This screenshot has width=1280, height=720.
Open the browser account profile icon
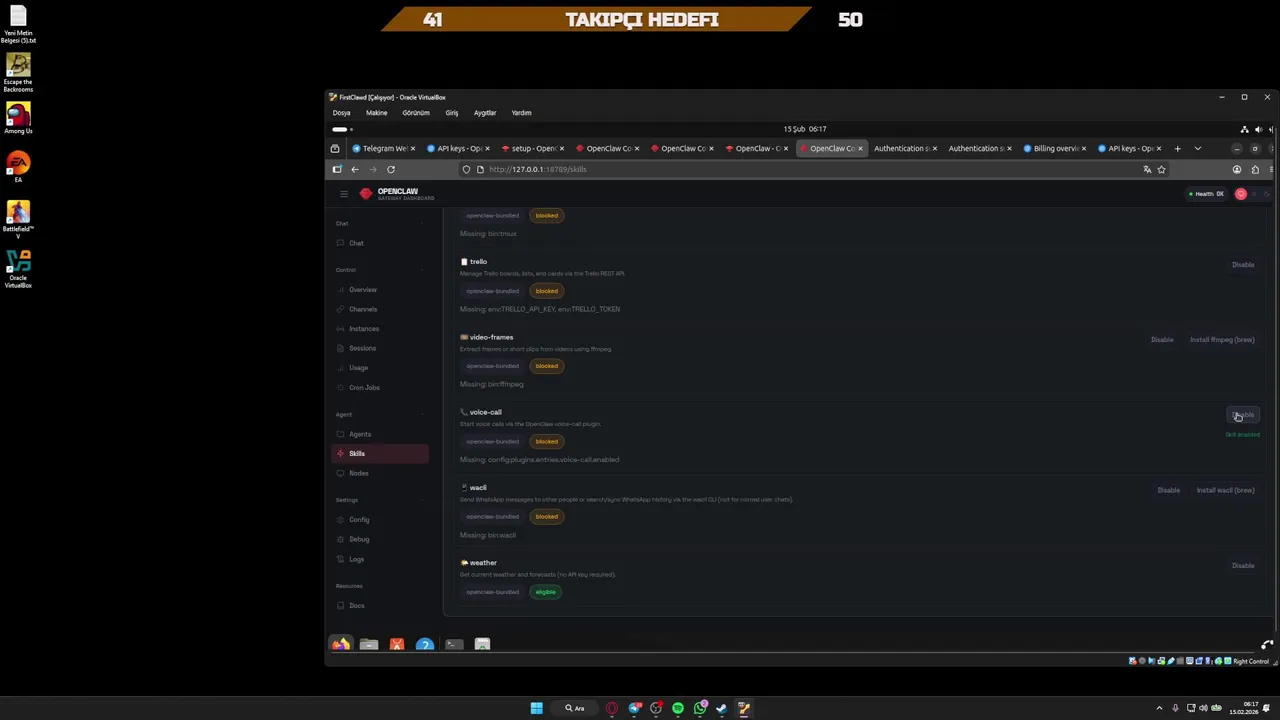click(x=1237, y=169)
